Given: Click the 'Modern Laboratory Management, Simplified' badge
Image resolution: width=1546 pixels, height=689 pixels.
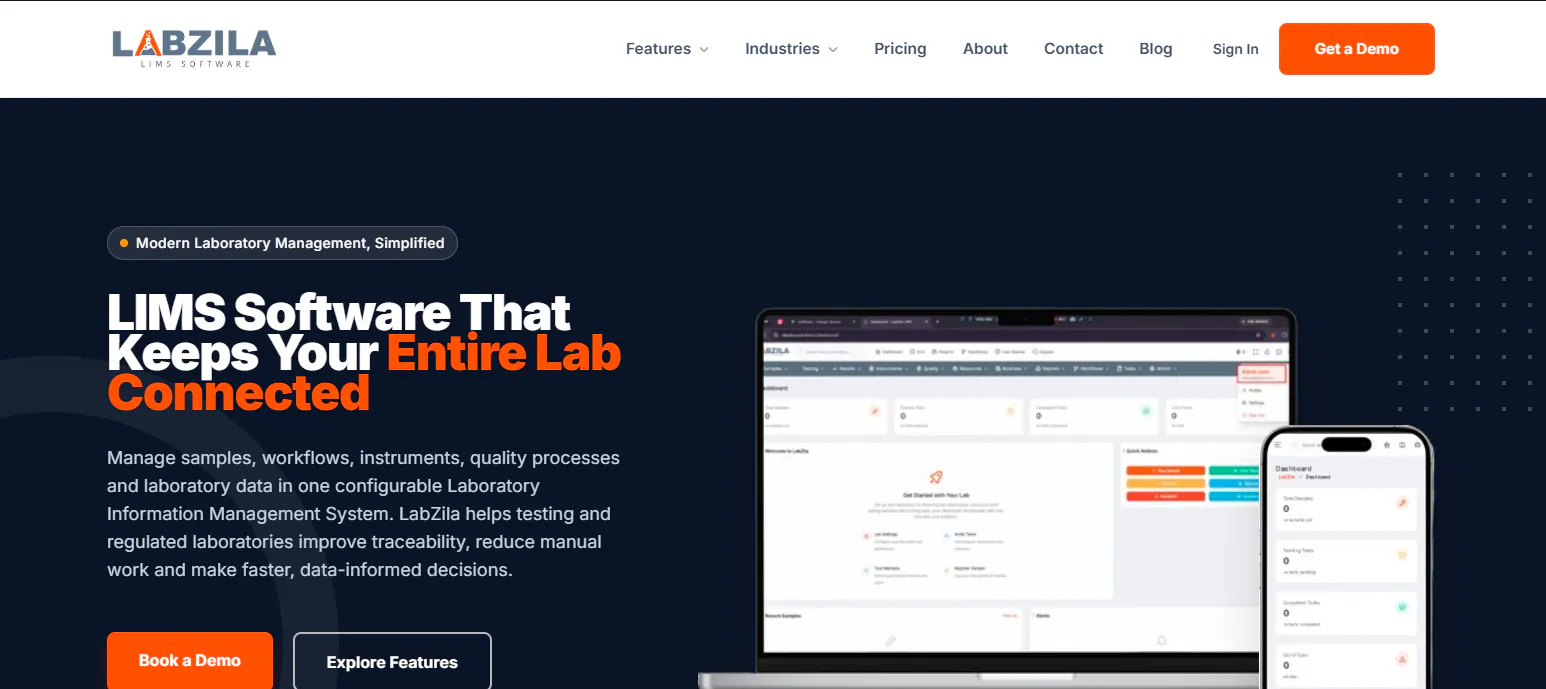Looking at the screenshot, I should tap(282, 243).
